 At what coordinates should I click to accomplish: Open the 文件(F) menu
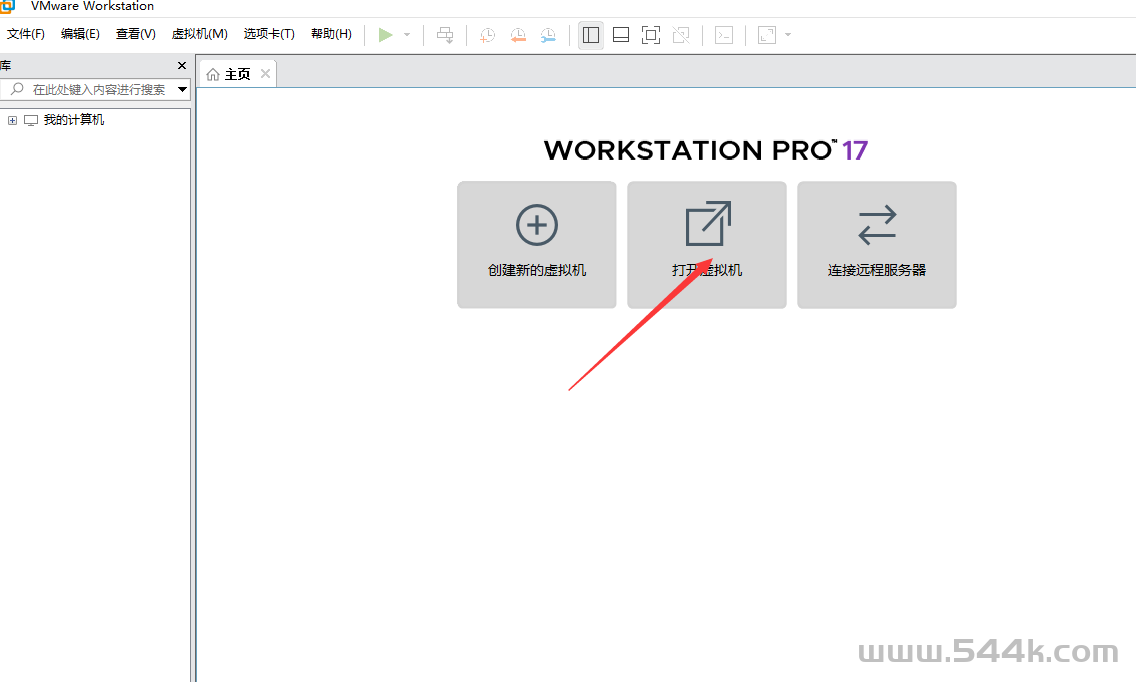tap(26, 34)
